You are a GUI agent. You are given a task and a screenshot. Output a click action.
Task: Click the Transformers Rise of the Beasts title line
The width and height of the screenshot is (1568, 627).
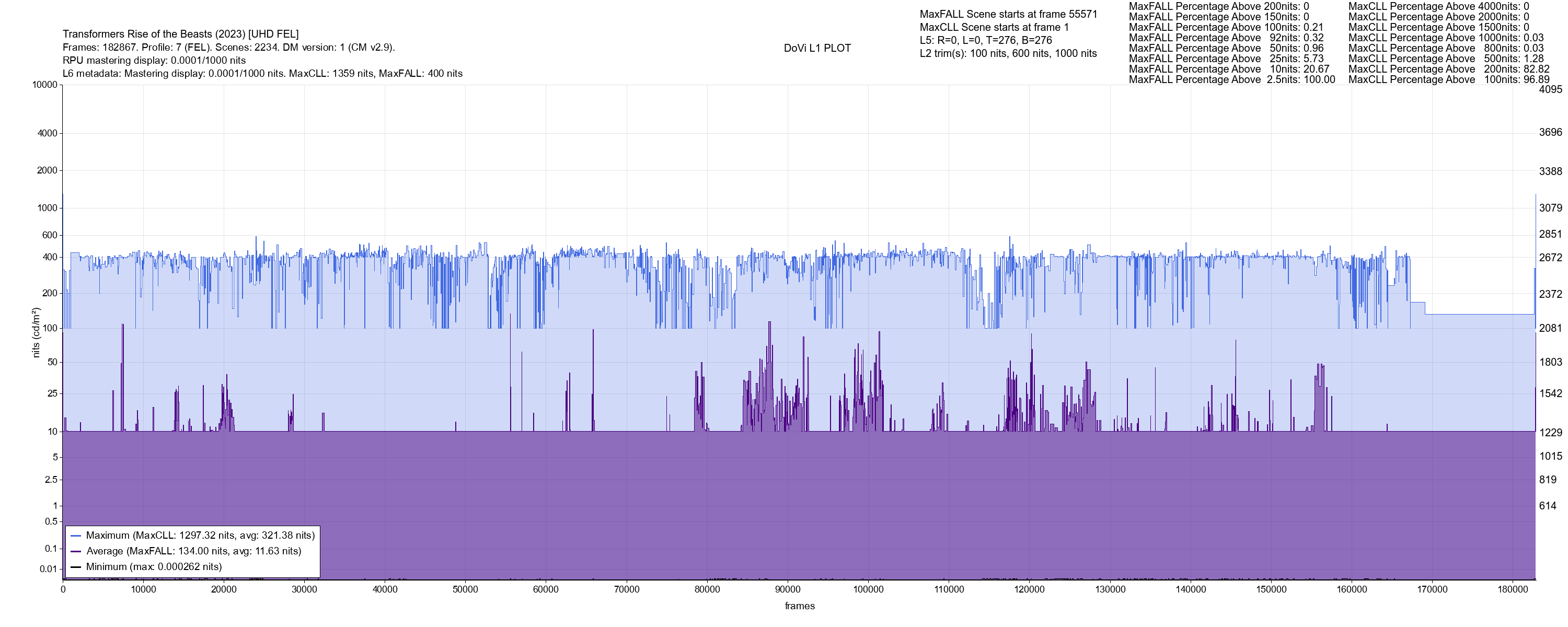click(180, 34)
